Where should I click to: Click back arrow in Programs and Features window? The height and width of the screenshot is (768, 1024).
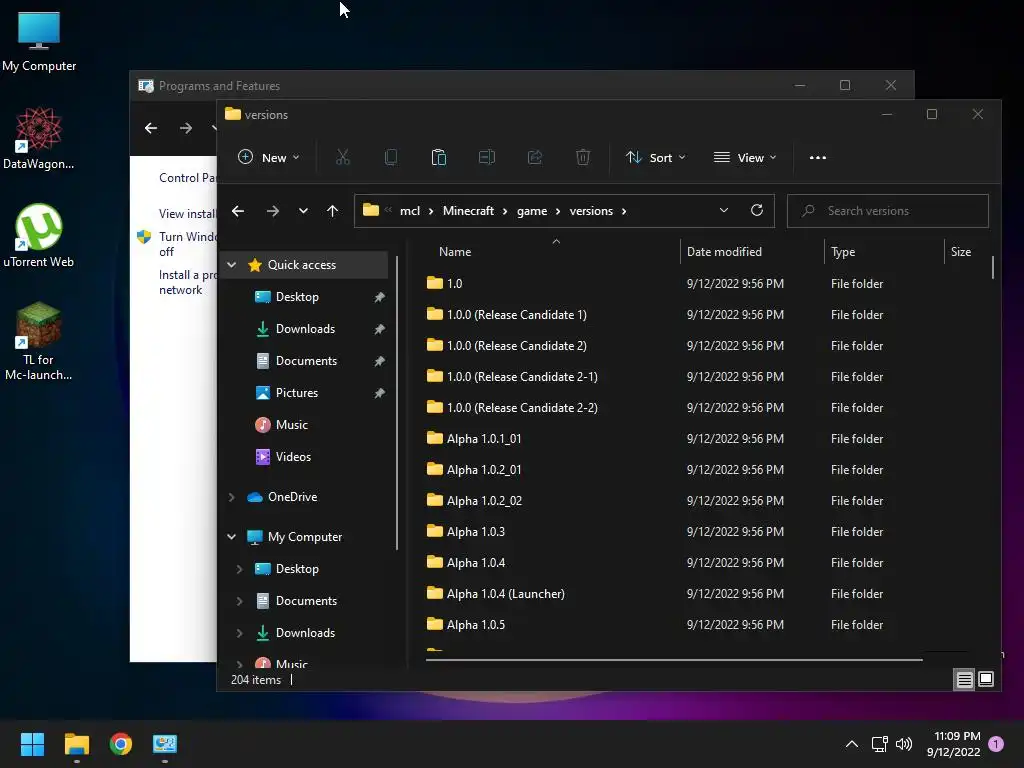[x=151, y=128]
